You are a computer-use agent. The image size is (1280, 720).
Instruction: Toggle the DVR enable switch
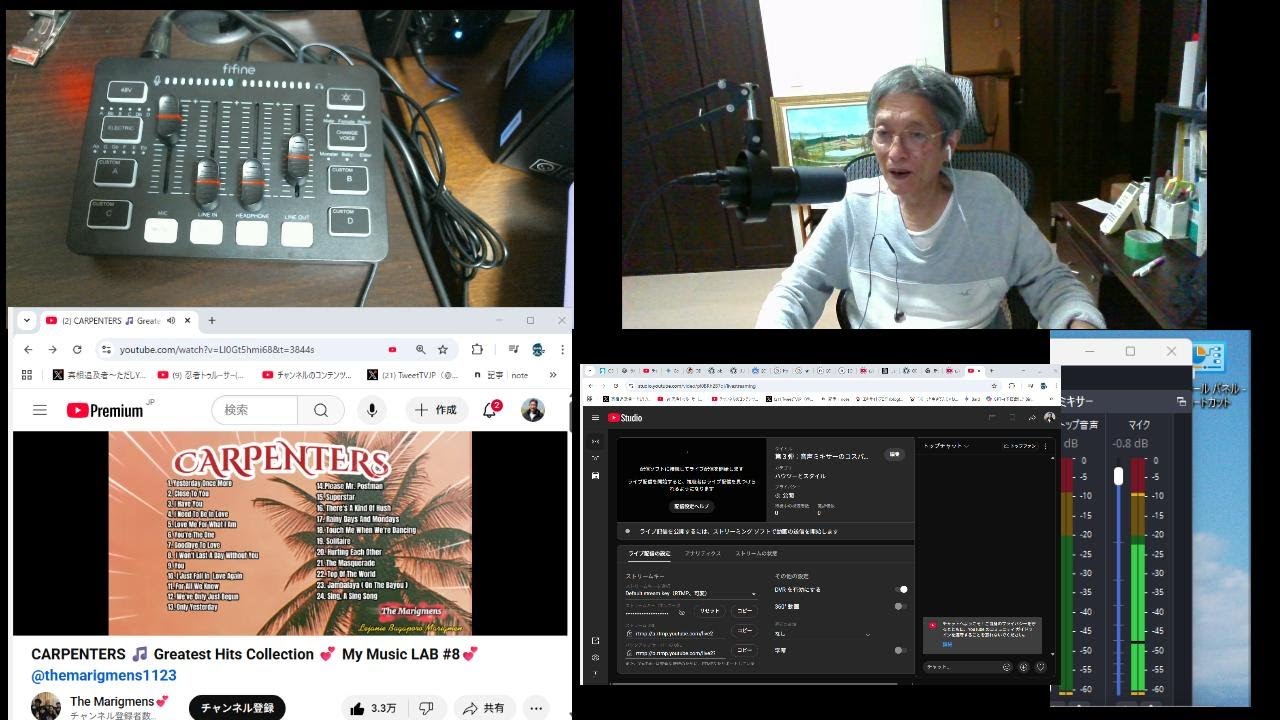(x=901, y=590)
